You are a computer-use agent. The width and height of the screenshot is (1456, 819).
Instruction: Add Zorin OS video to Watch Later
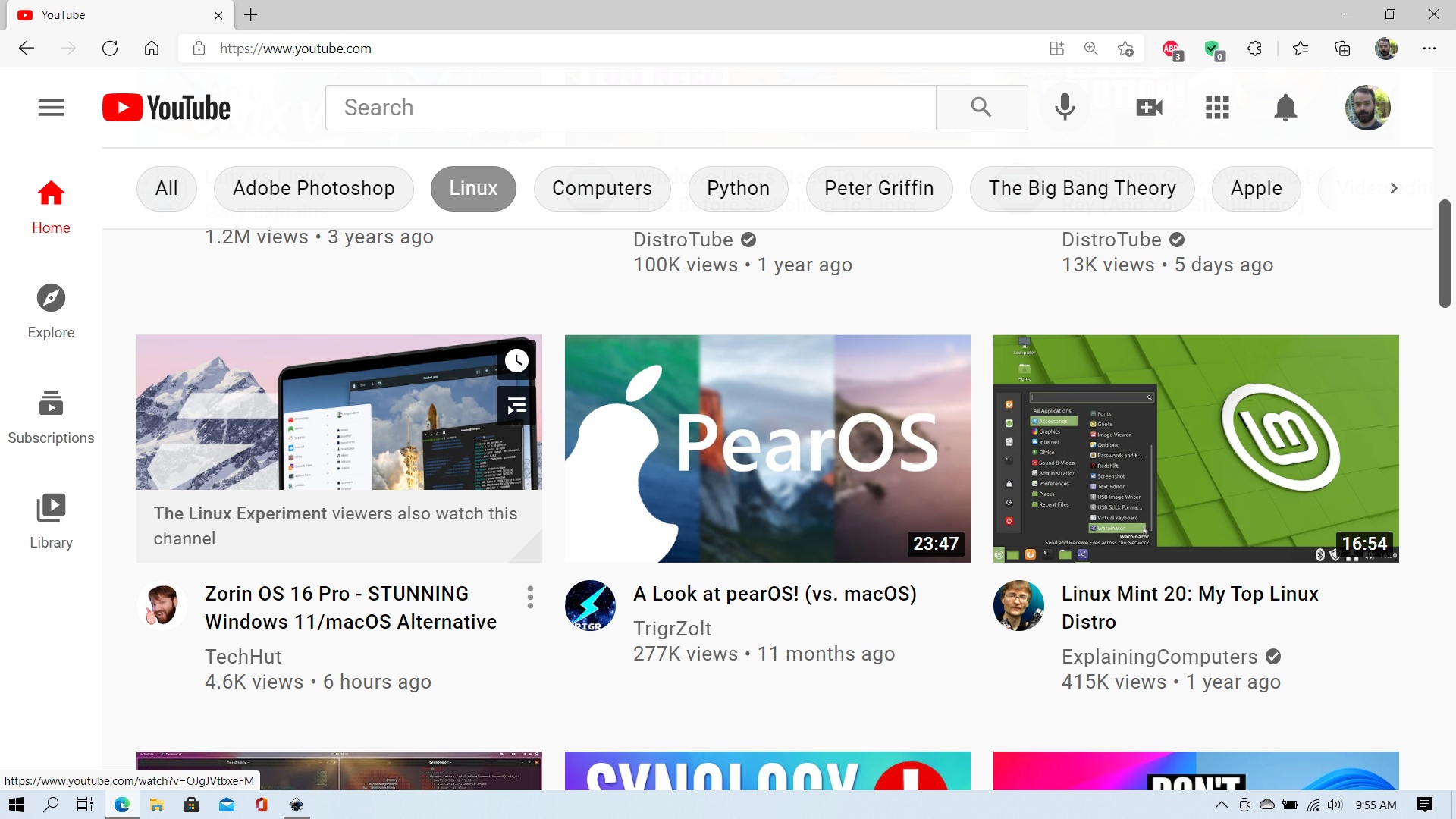(x=516, y=360)
